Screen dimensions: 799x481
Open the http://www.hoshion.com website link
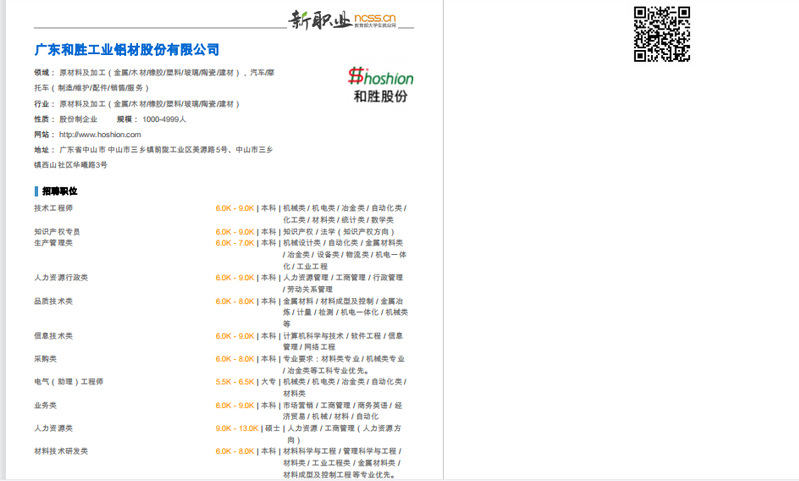[x=100, y=135]
